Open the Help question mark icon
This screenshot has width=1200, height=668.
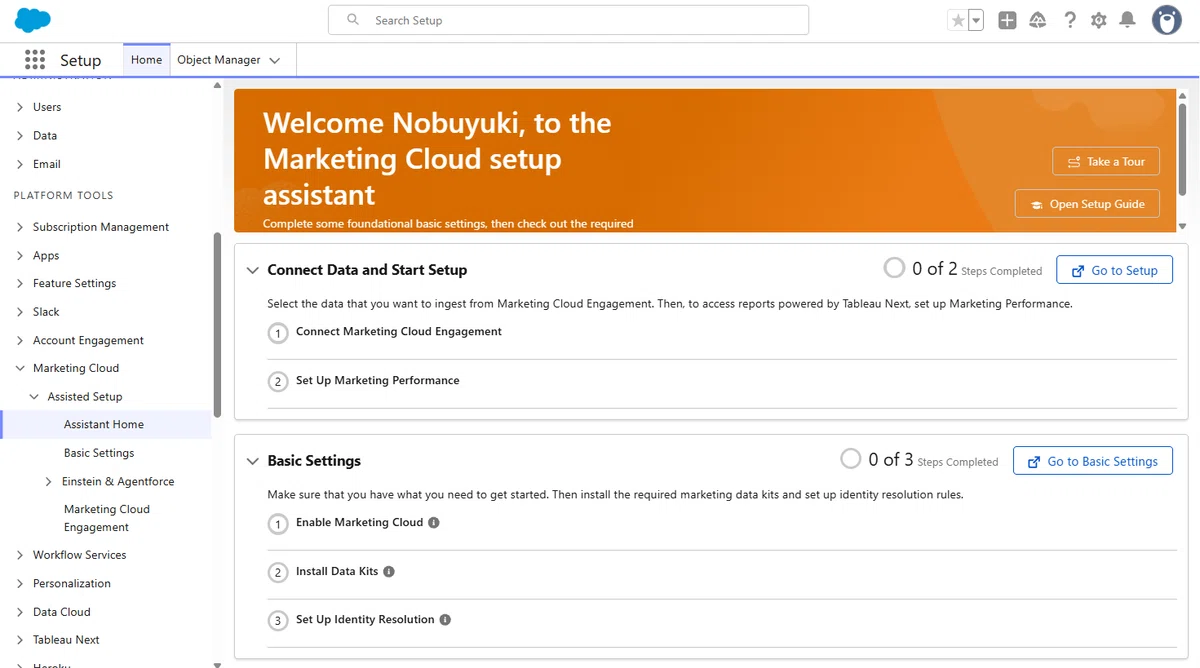(x=1070, y=20)
